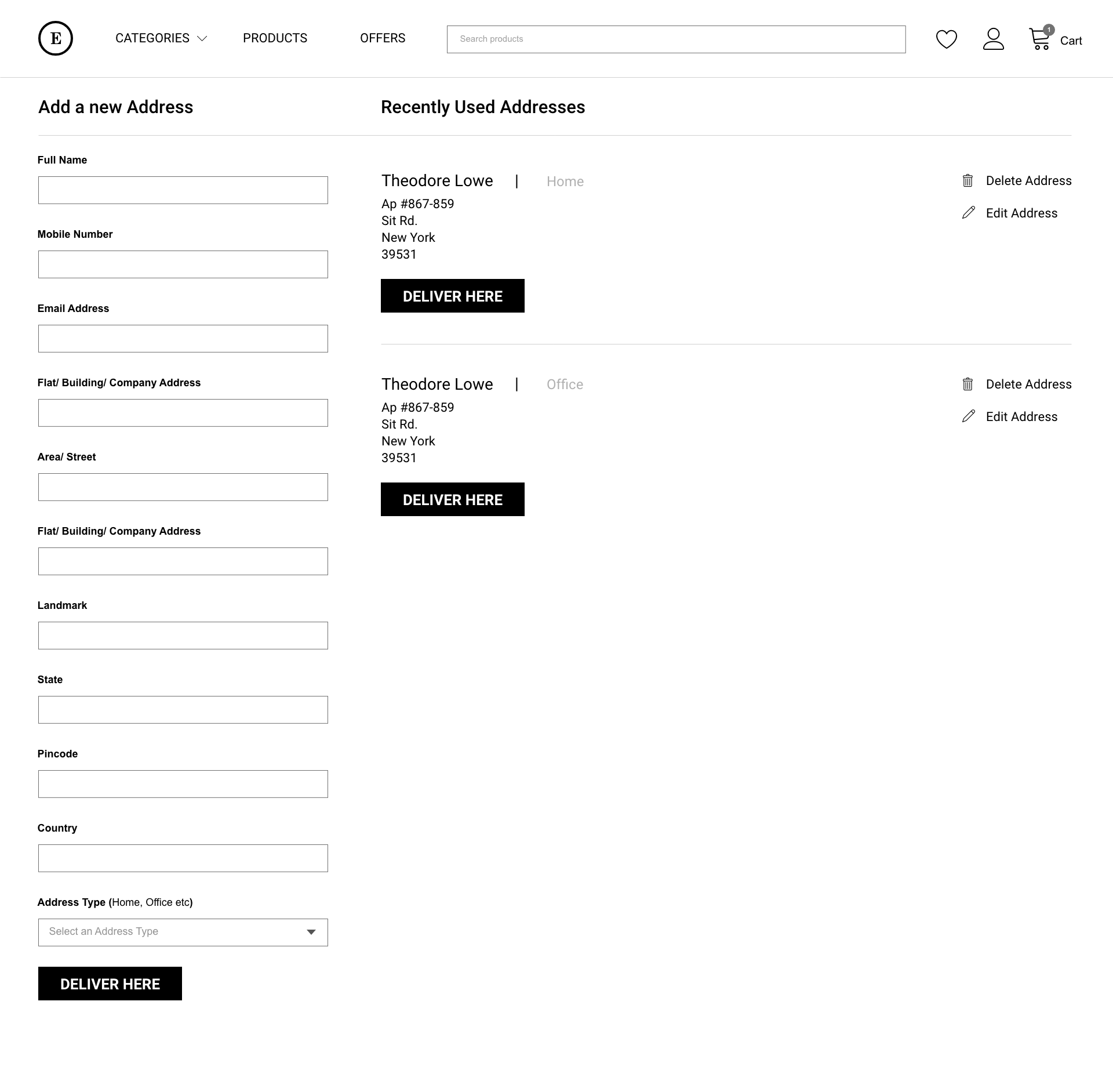Go to the Products menu item
1113x1092 pixels.
[x=275, y=38]
